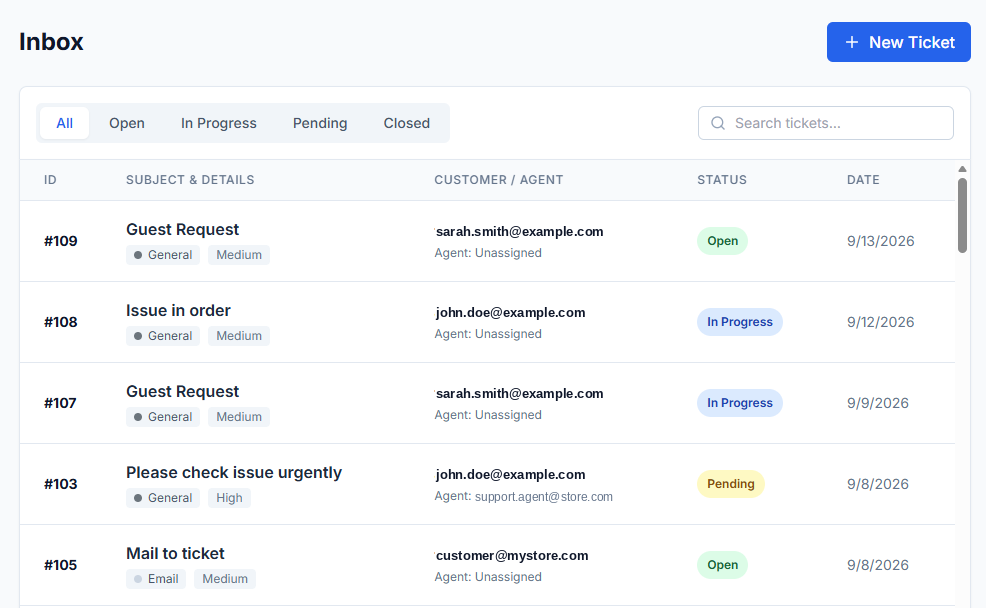Click Medium priority tag on ticket #109
986x608 pixels.
pyautogui.click(x=239, y=255)
